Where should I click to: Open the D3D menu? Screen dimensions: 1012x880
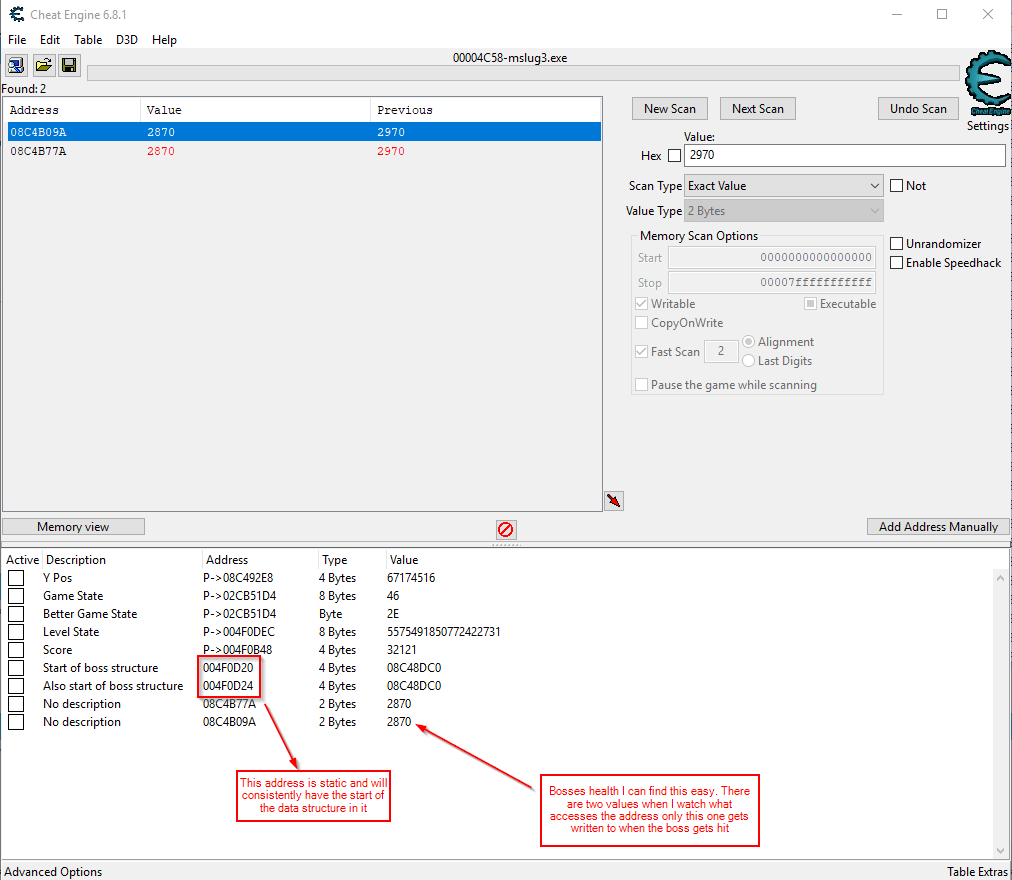126,40
